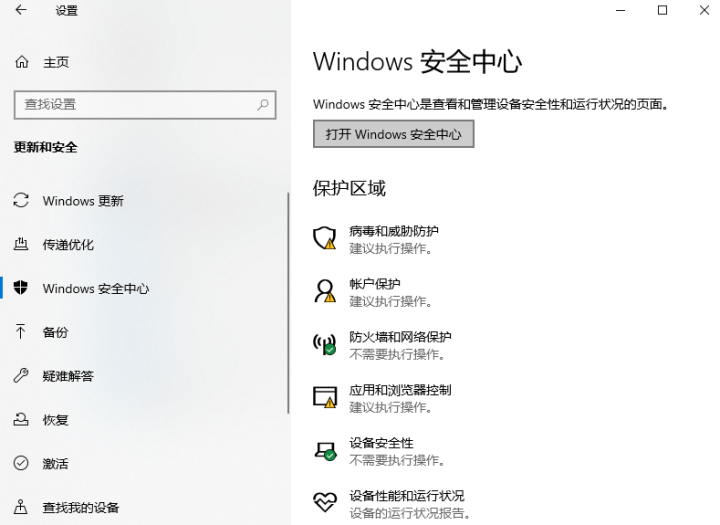The image size is (720, 525).
Task: Click the virus and threat protection shield icon
Action: pyautogui.click(x=324, y=238)
